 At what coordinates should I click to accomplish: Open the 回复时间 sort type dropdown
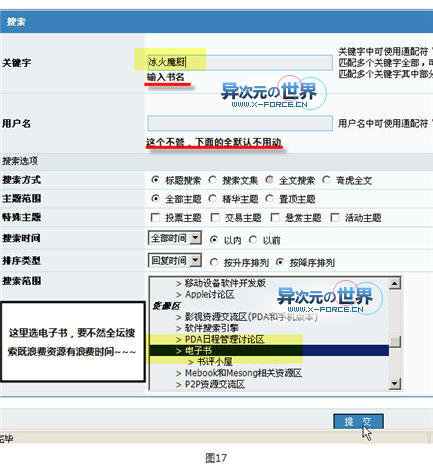(x=175, y=260)
